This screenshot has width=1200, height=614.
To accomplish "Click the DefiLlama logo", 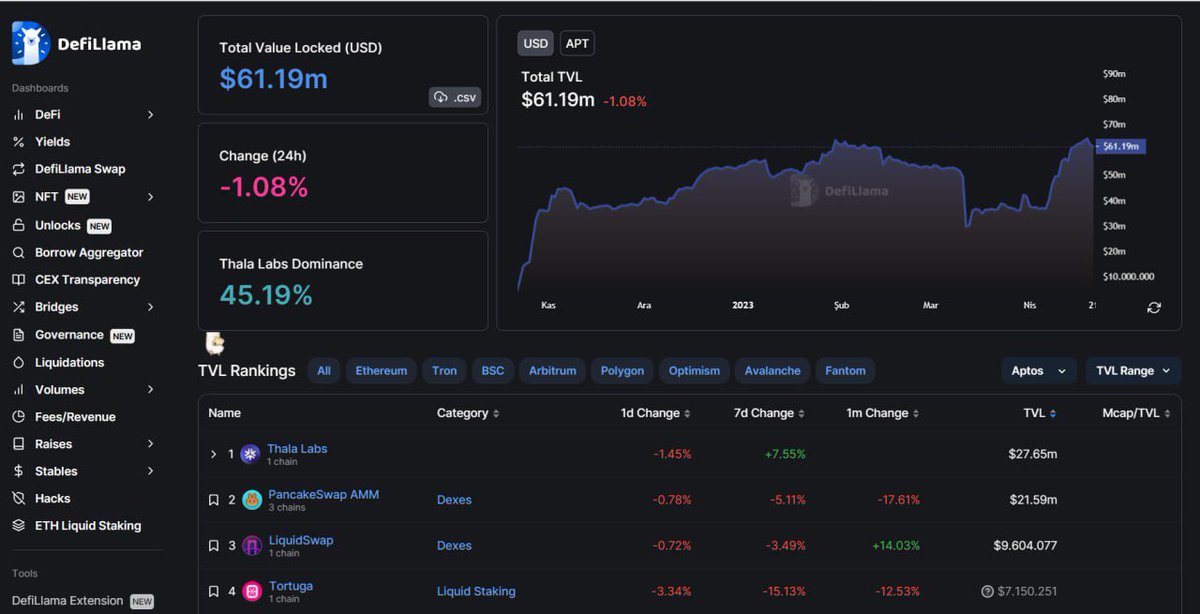I will (x=76, y=43).
